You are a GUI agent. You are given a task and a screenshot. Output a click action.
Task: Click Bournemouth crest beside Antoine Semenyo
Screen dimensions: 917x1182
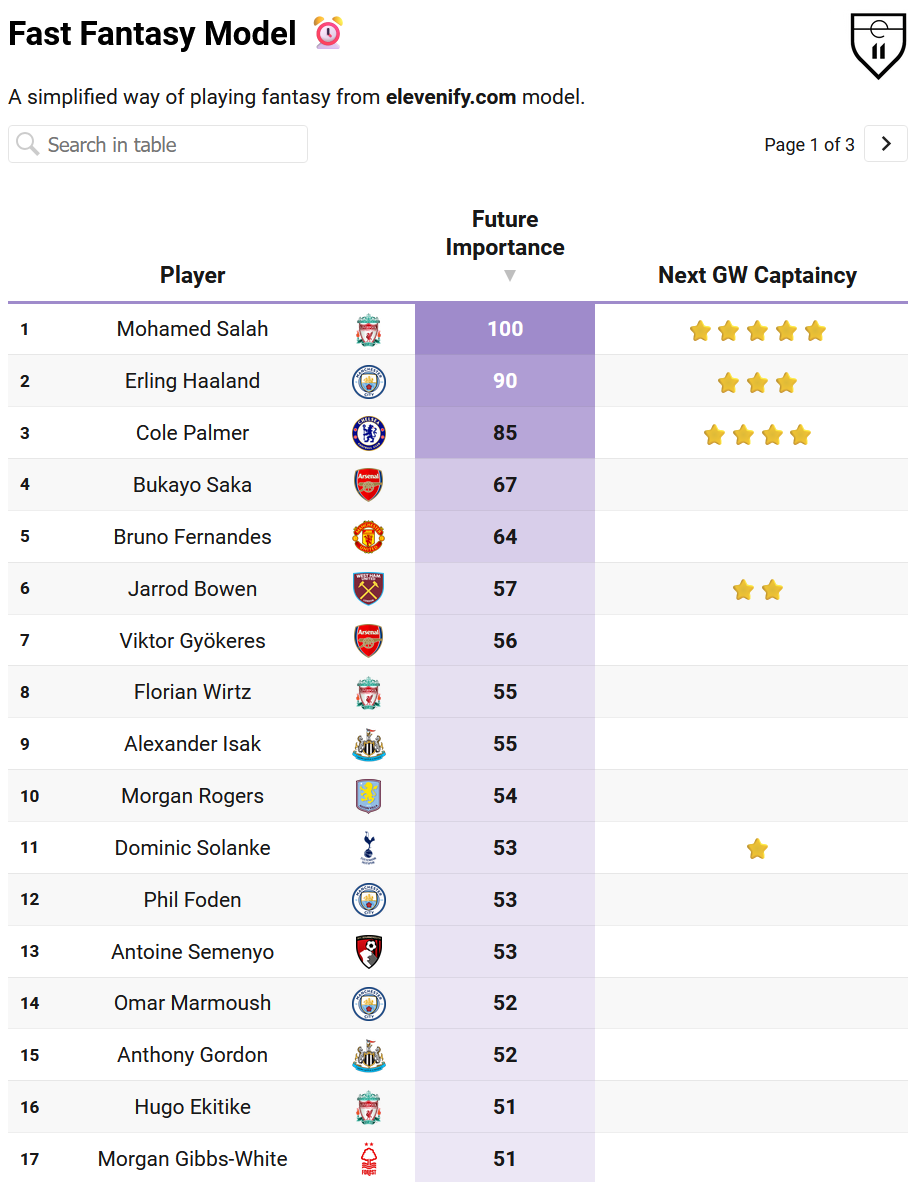coord(369,952)
